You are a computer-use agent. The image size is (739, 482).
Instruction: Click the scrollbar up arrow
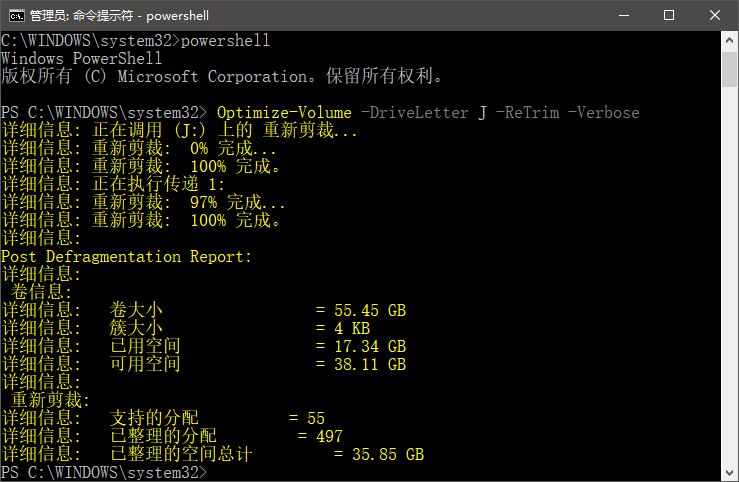[x=729, y=41]
